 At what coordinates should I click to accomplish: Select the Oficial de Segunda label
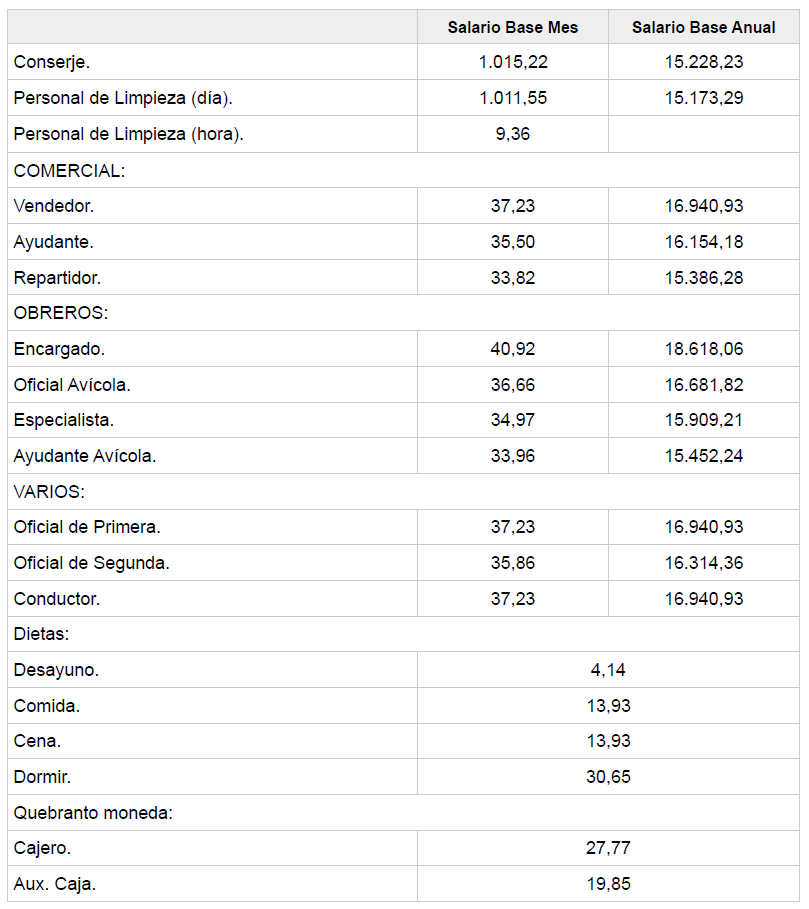[x=92, y=563]
